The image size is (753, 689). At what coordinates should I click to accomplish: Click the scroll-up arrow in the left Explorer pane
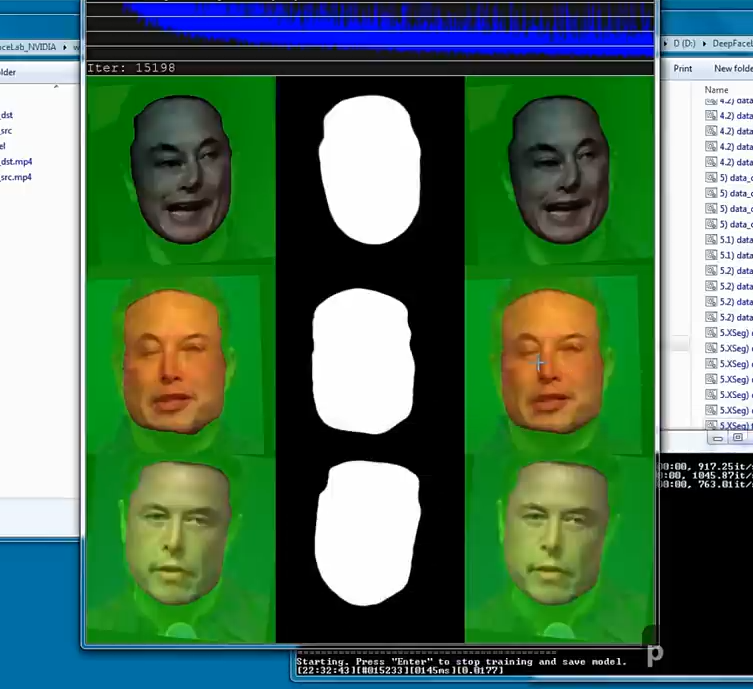coord(56,87)
